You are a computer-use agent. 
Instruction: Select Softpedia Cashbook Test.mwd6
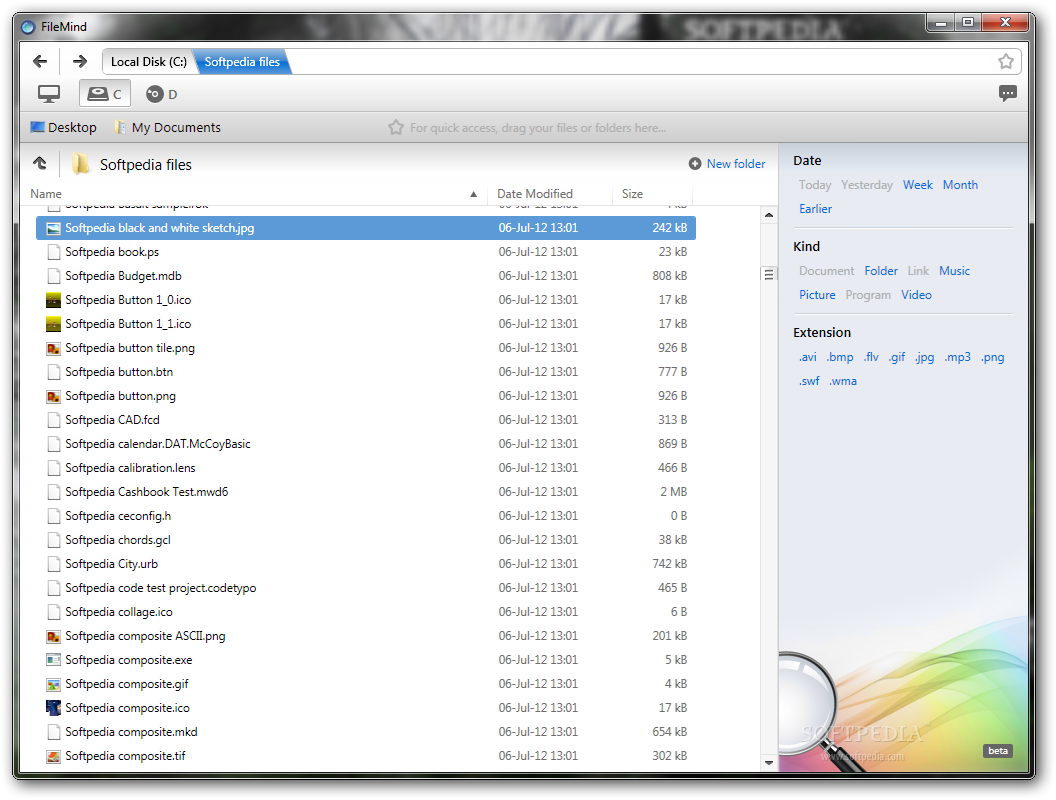tap(366, 492)
